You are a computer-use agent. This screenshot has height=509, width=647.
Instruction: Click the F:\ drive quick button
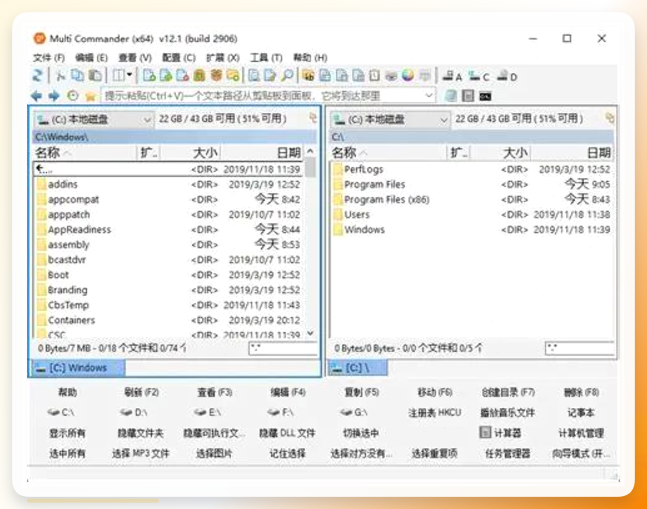click(281, 412)
